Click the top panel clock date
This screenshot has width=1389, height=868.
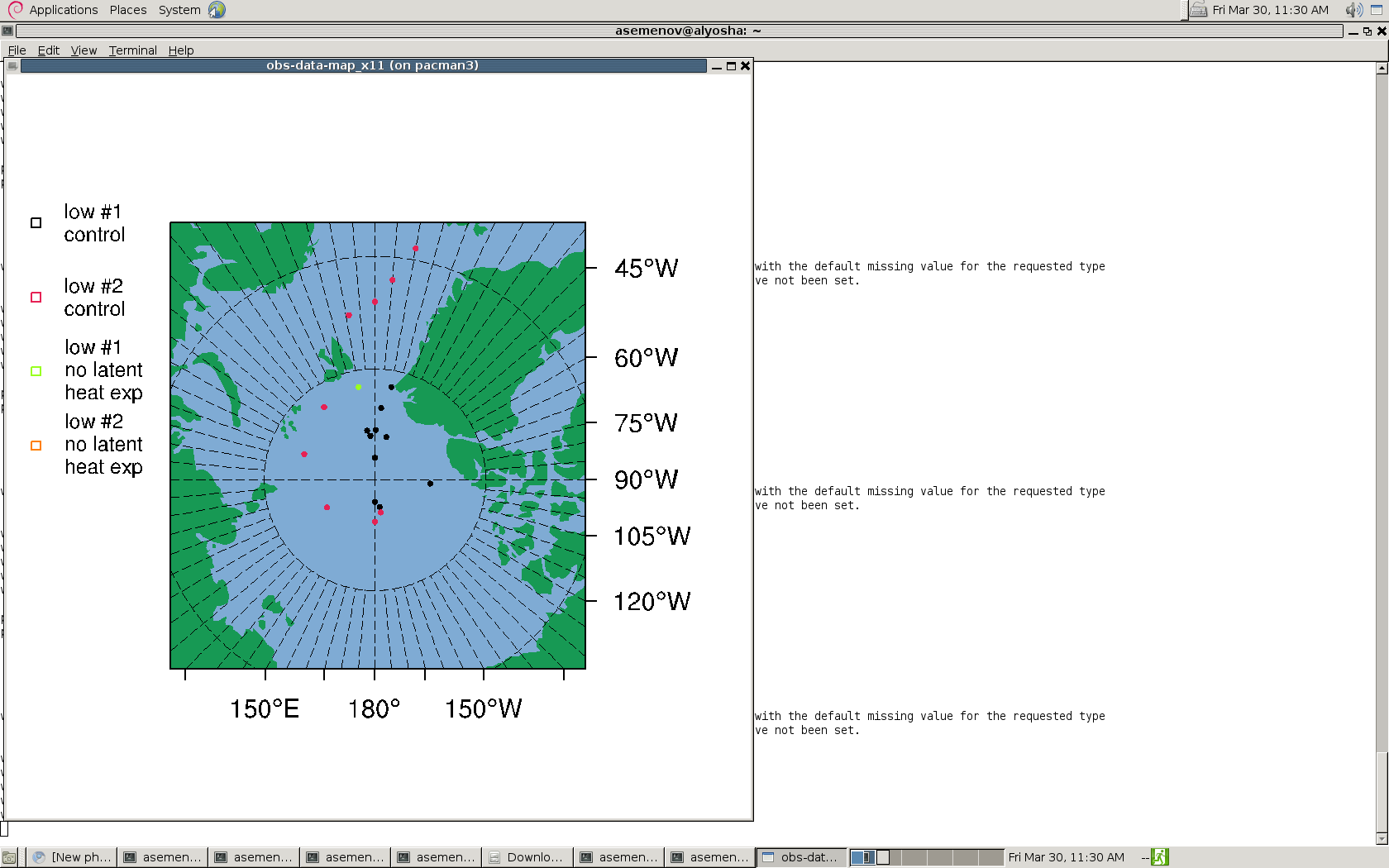1270,10
